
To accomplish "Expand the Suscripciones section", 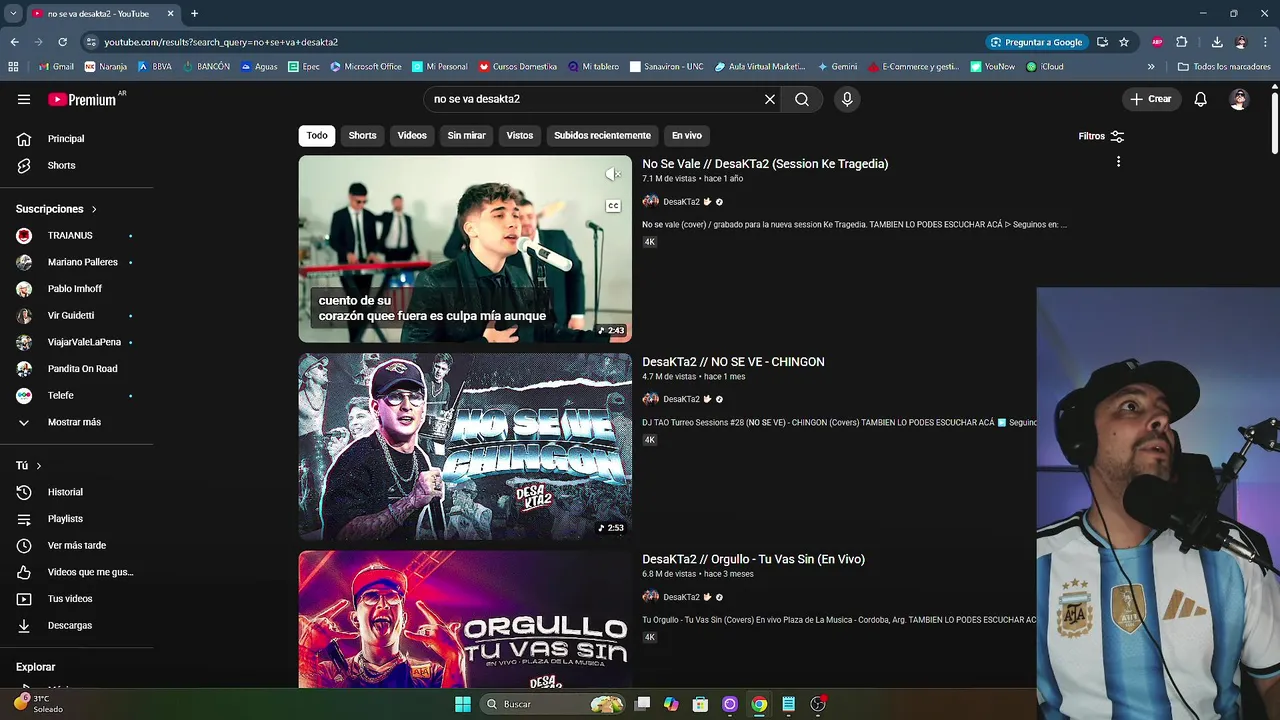I will pos(57,209).
